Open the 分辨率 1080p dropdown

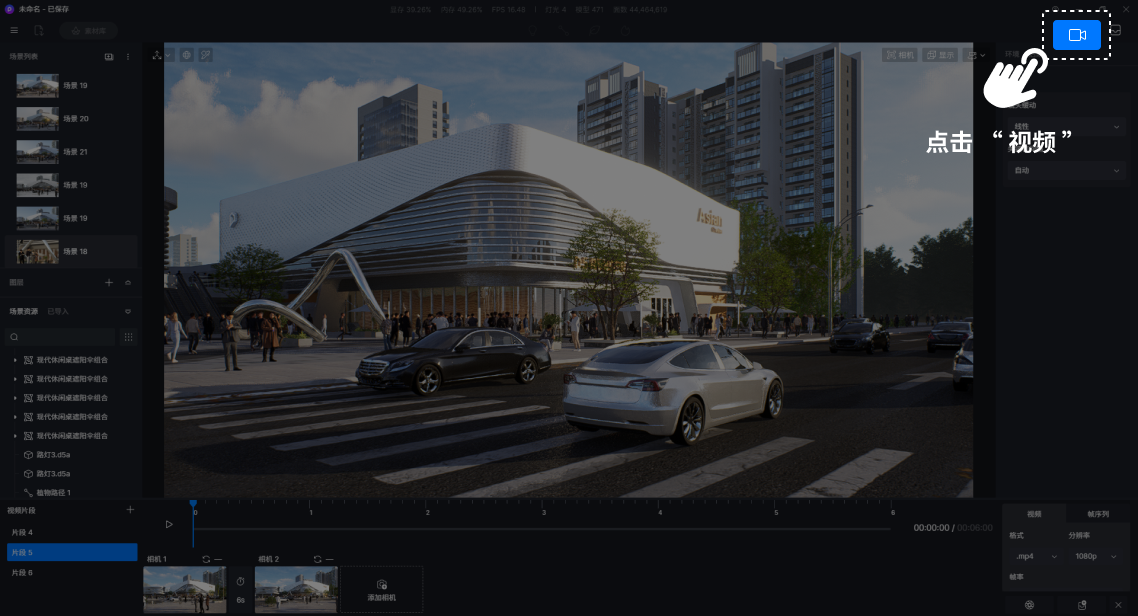(x=1095, y=556)
